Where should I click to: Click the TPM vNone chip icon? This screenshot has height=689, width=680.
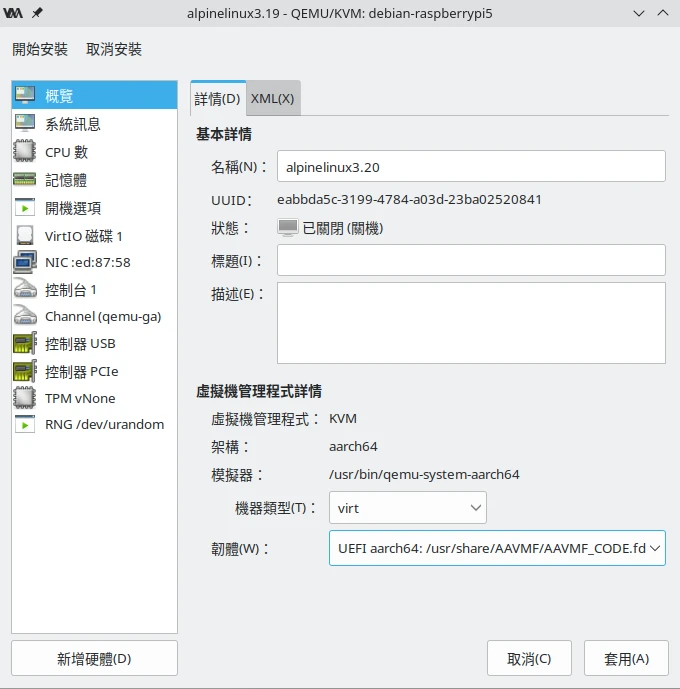point(25,398)
